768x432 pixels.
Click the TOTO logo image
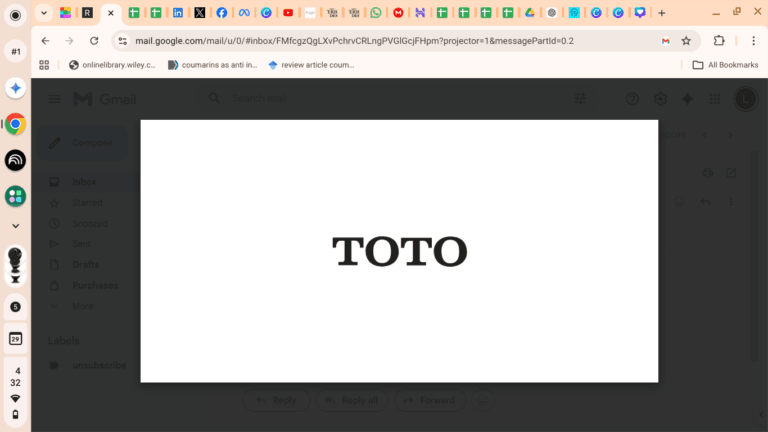click(x=399, y=251)
